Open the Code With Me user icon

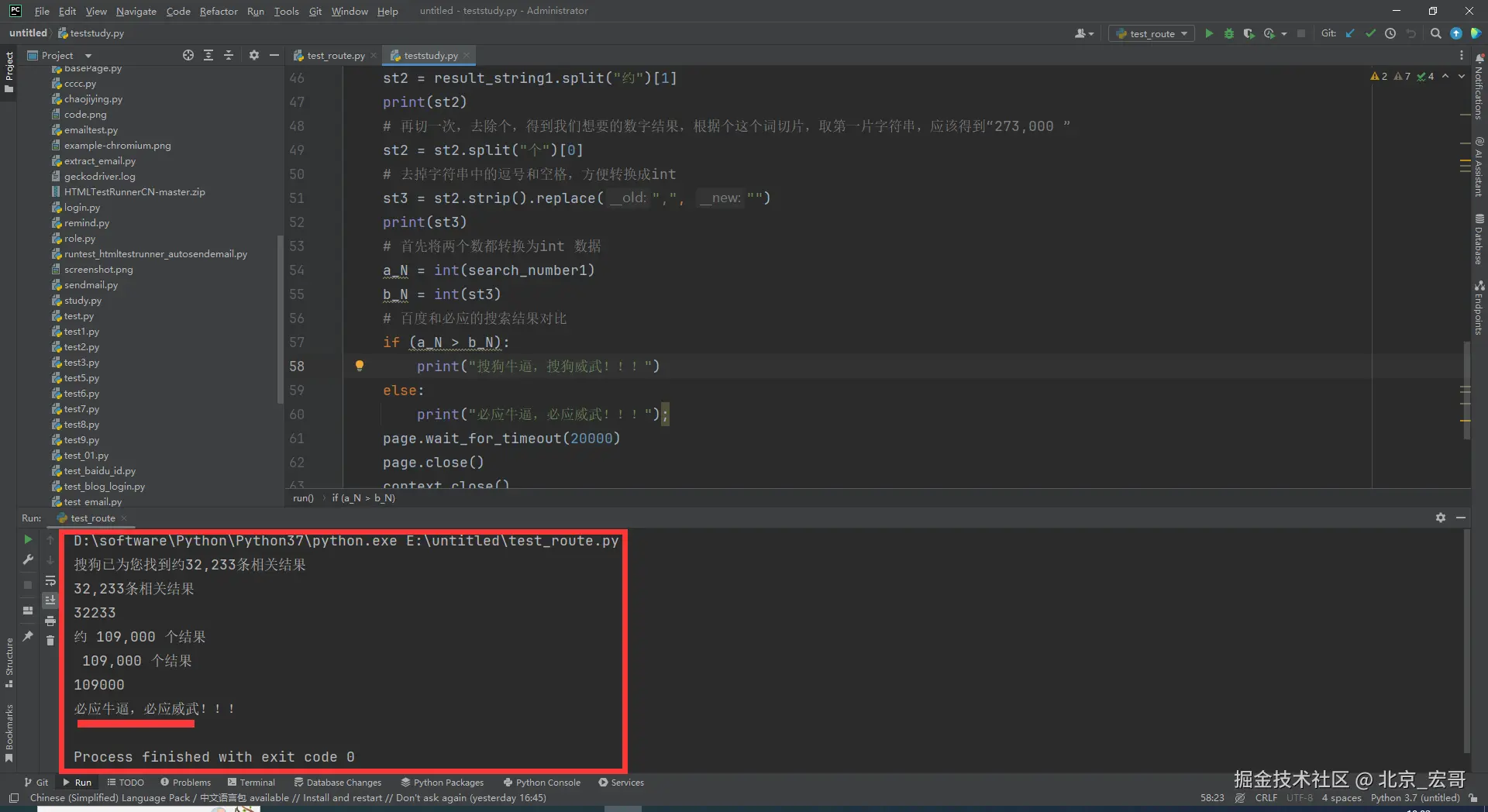pos(1084,33)
